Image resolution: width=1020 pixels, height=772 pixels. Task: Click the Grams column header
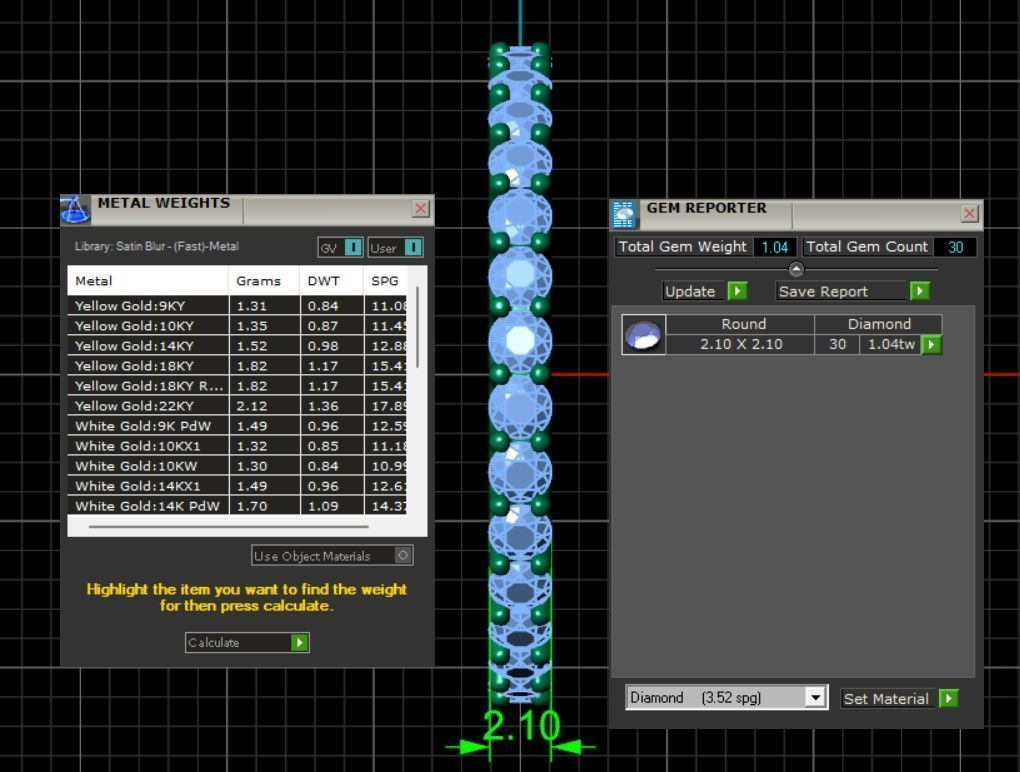click(x=264, y=281)
